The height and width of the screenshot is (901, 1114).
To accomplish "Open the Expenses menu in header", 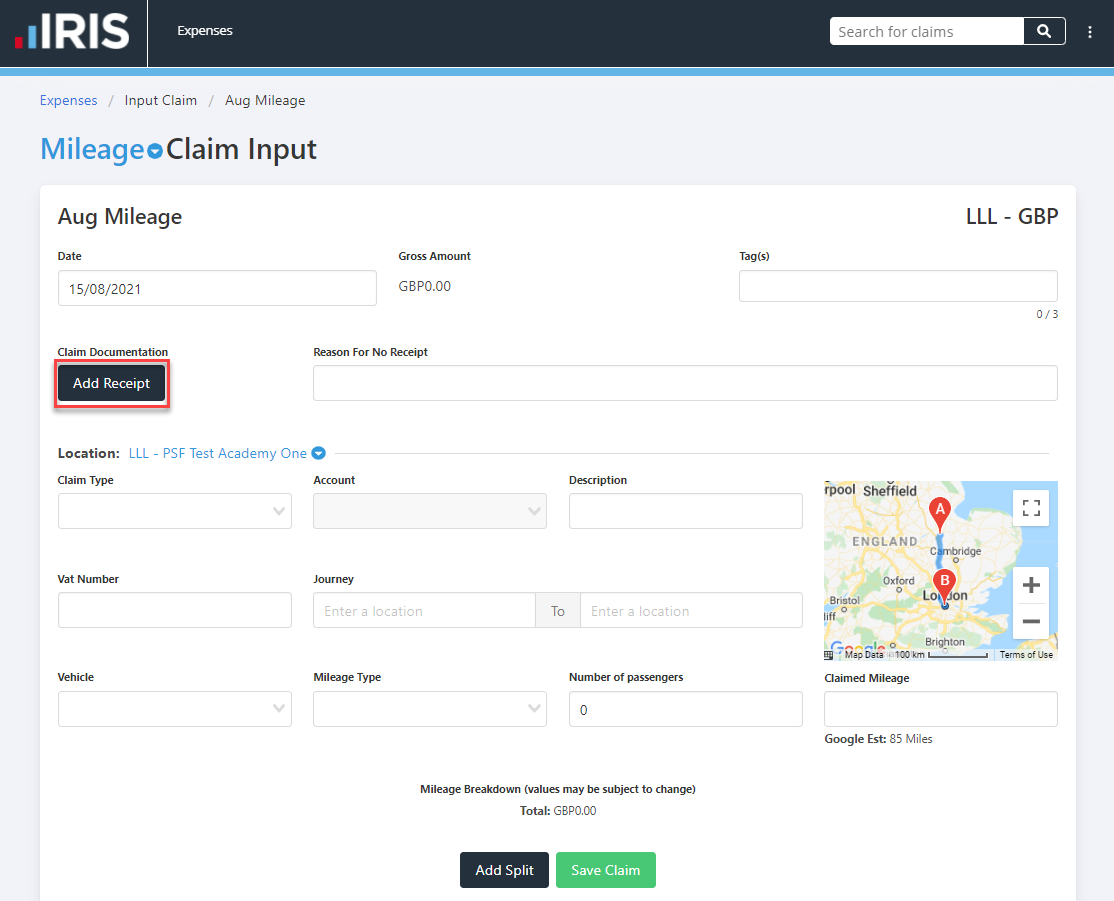I will (205, 31).
